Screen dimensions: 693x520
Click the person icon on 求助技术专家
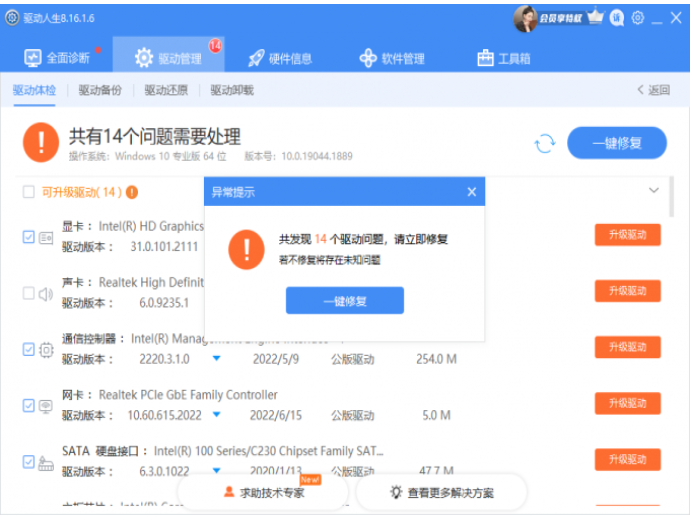(228, 492)
